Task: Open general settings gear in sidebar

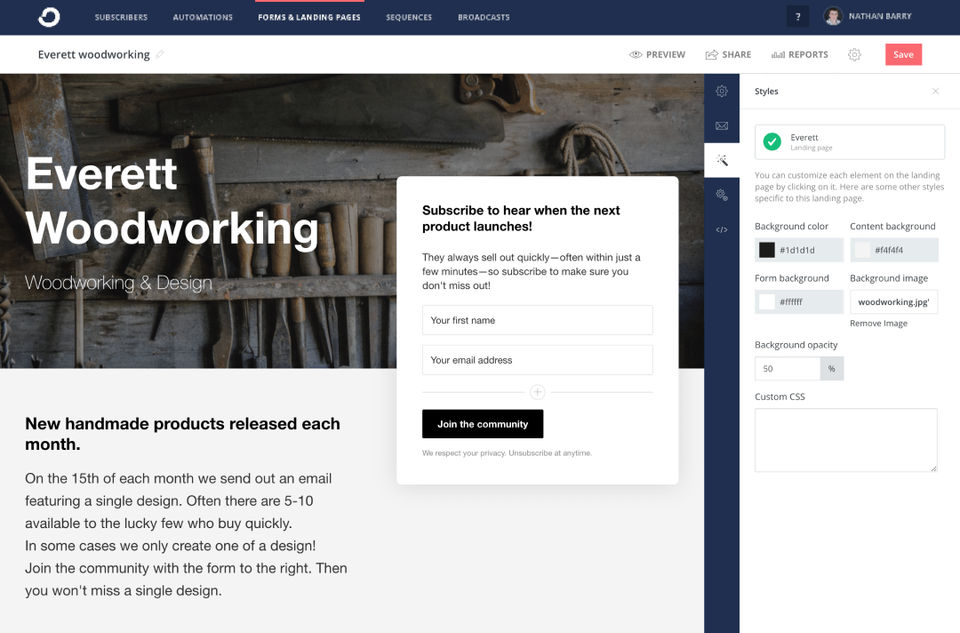Action: (721, 91)
